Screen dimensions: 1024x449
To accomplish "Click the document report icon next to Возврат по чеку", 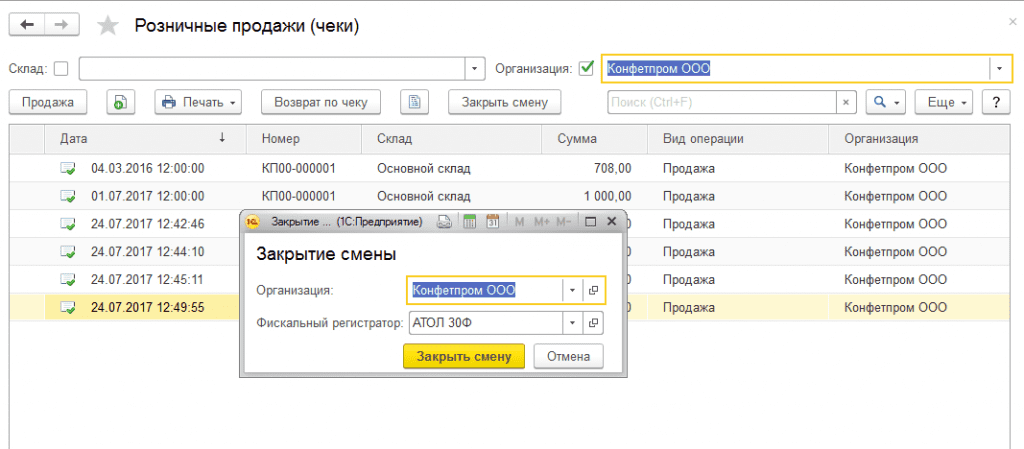I will pos(414,102).
